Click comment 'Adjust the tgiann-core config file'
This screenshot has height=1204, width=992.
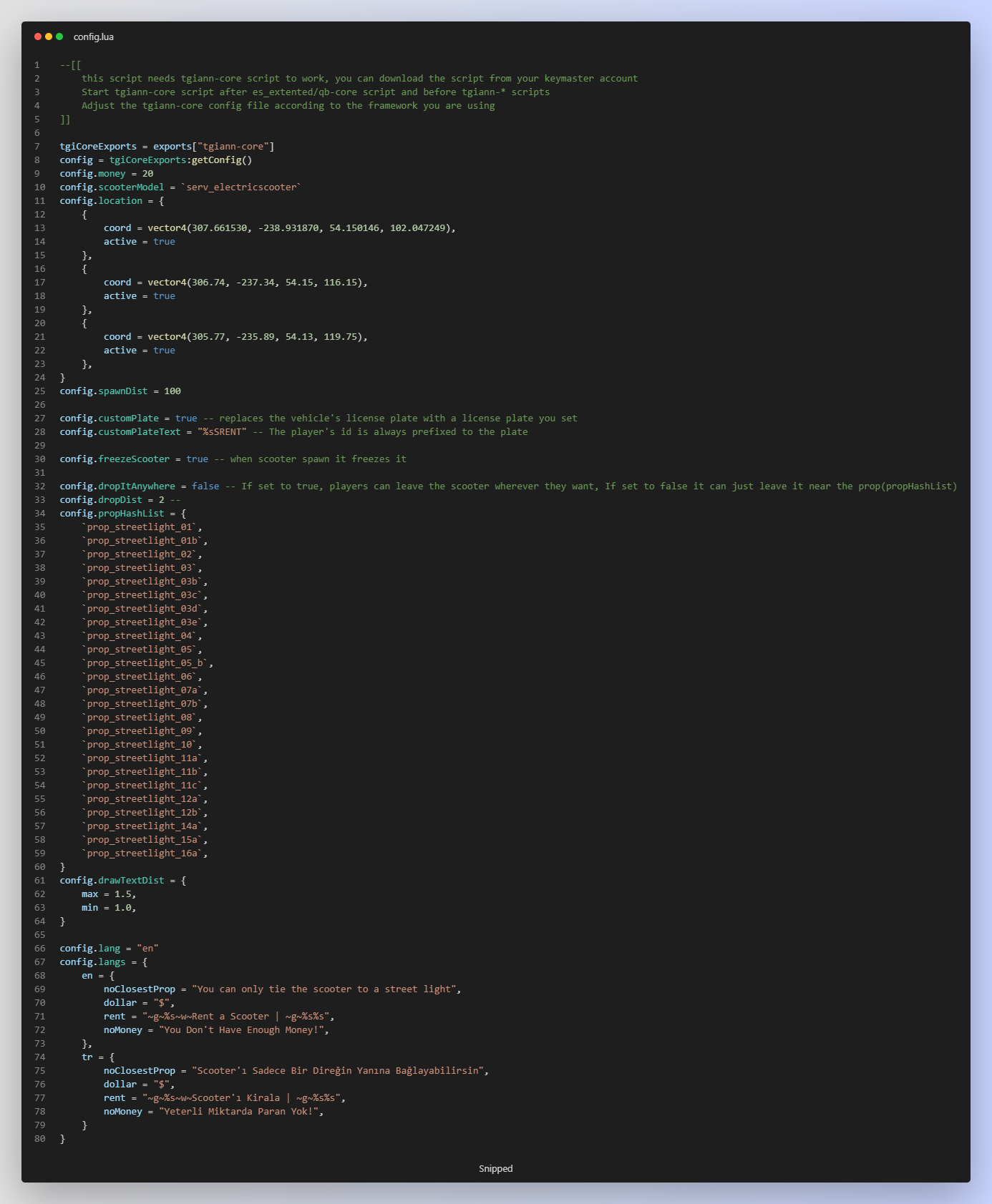(x=288, y=106)
